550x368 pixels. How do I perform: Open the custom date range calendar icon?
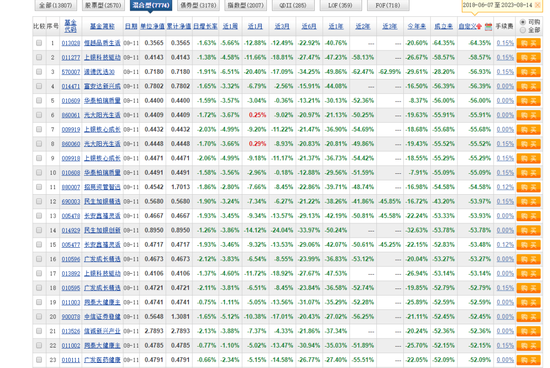coord(488,27)
